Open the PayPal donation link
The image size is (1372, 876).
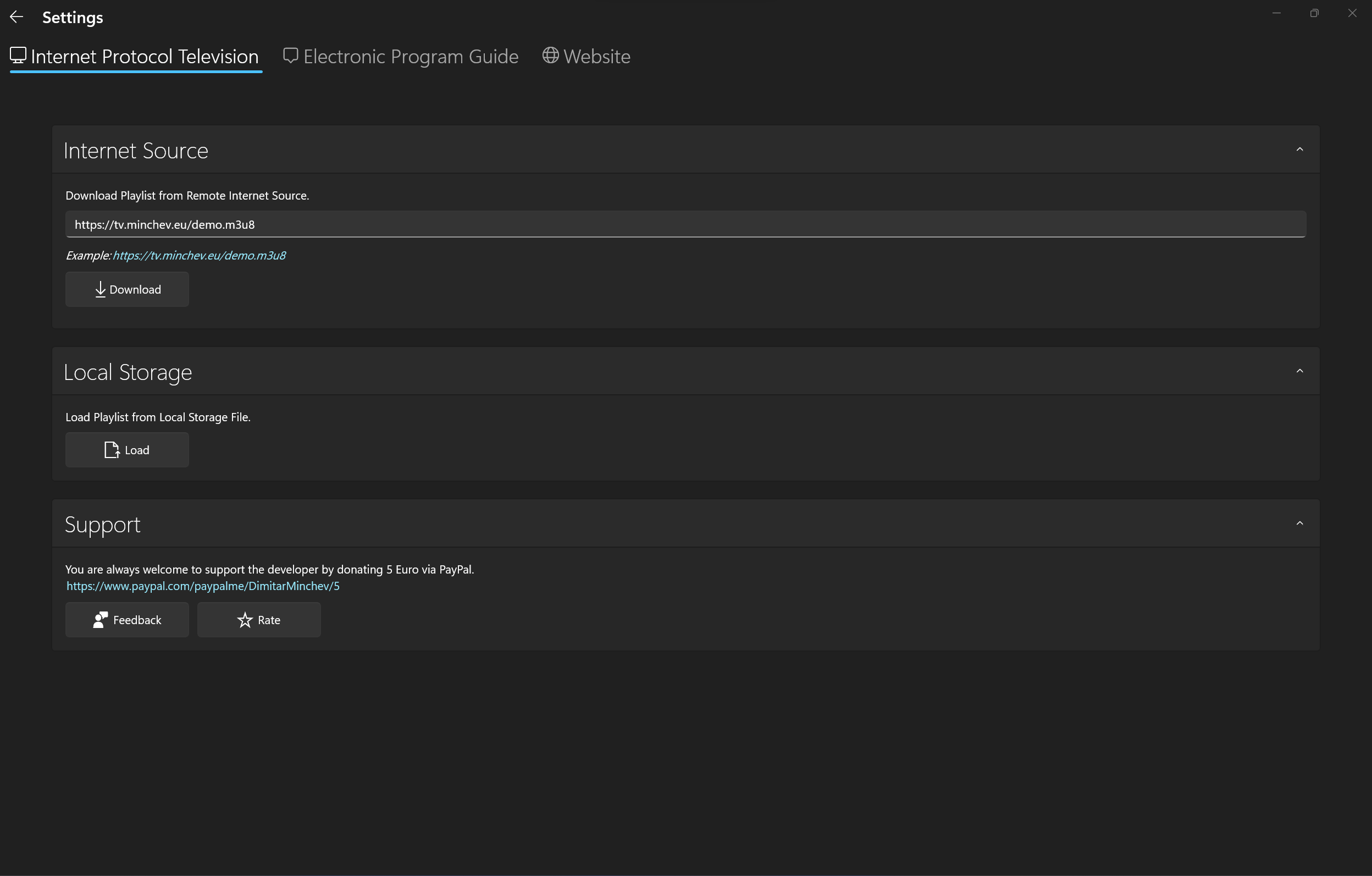(x=202, y=586)
